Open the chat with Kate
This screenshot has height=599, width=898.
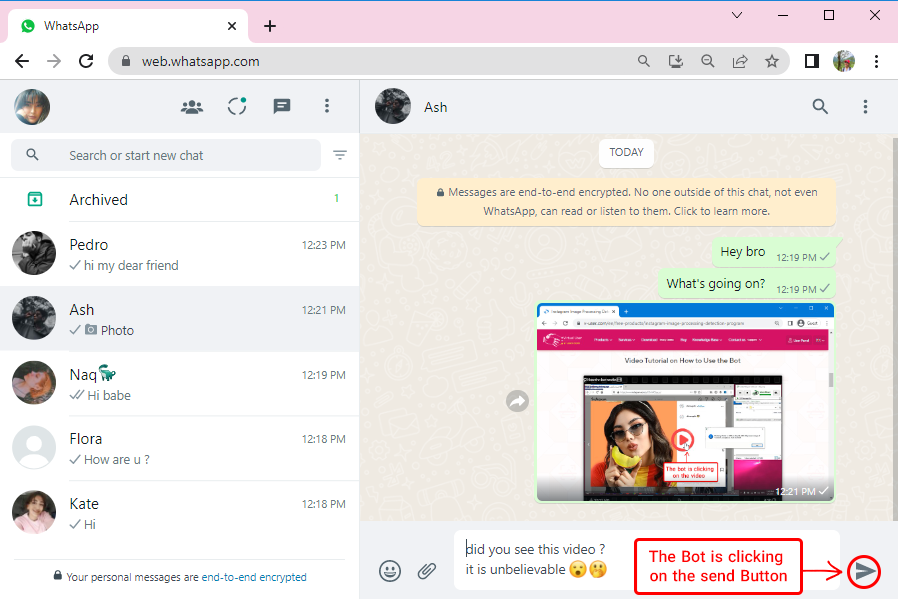click(x=180, y=513)
